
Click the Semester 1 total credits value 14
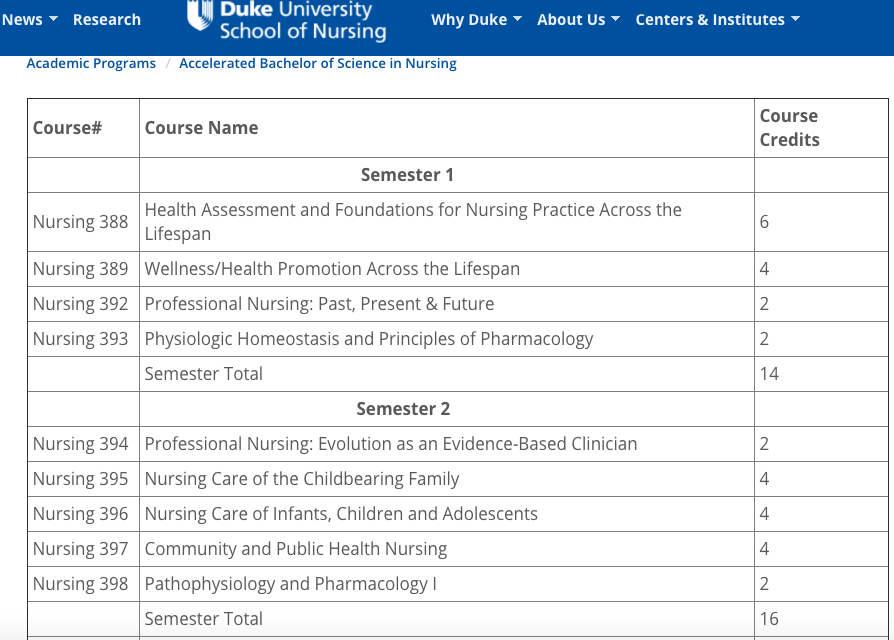(x=768, y=374)
